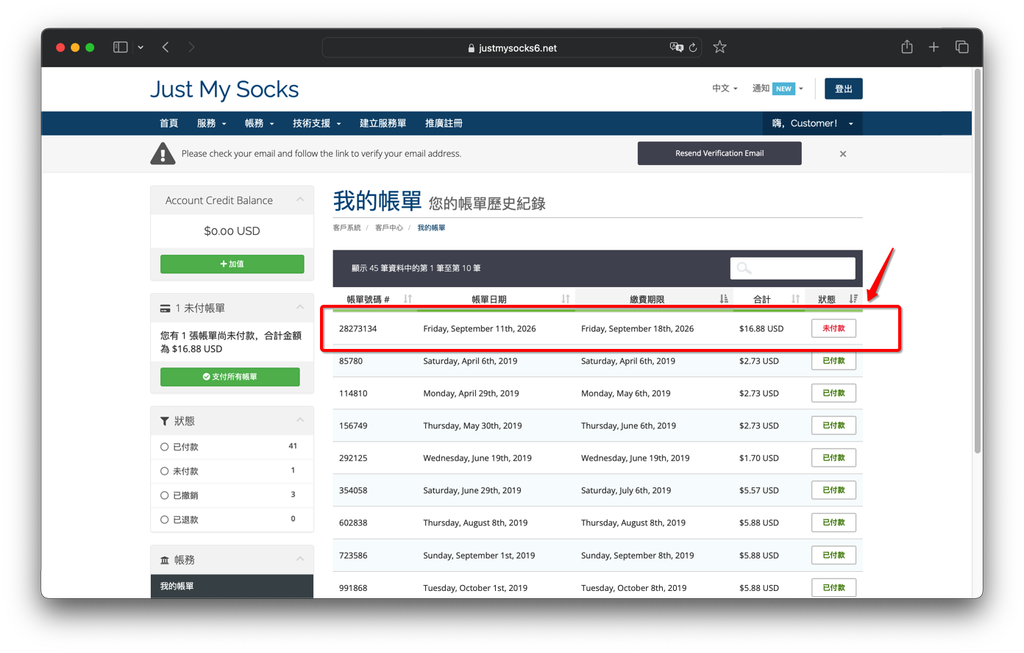
Task: Click credit card icon in 未付帳單 header
Action: tap(165, 308)
